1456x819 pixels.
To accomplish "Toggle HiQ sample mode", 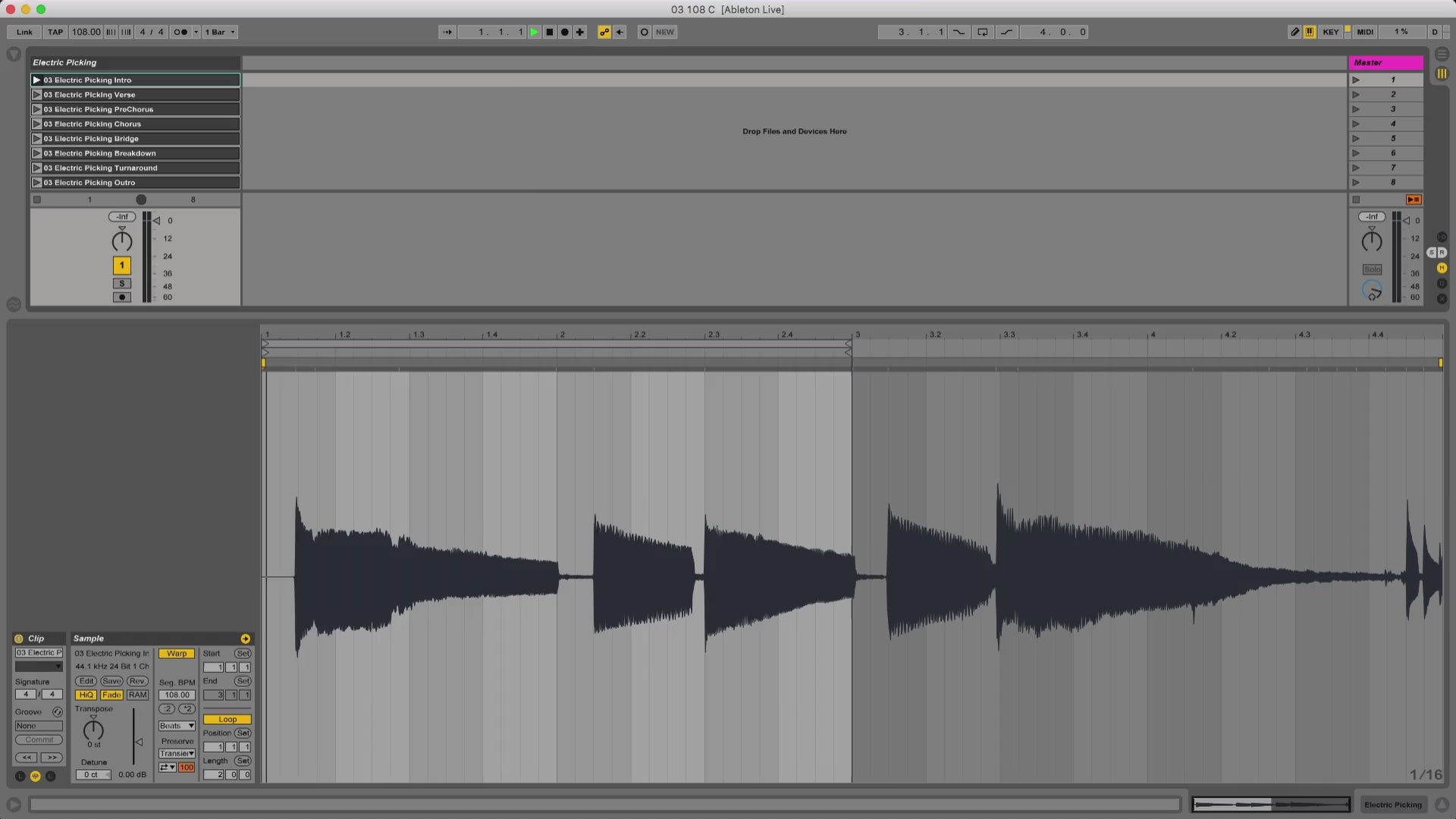I will (86, 695).
